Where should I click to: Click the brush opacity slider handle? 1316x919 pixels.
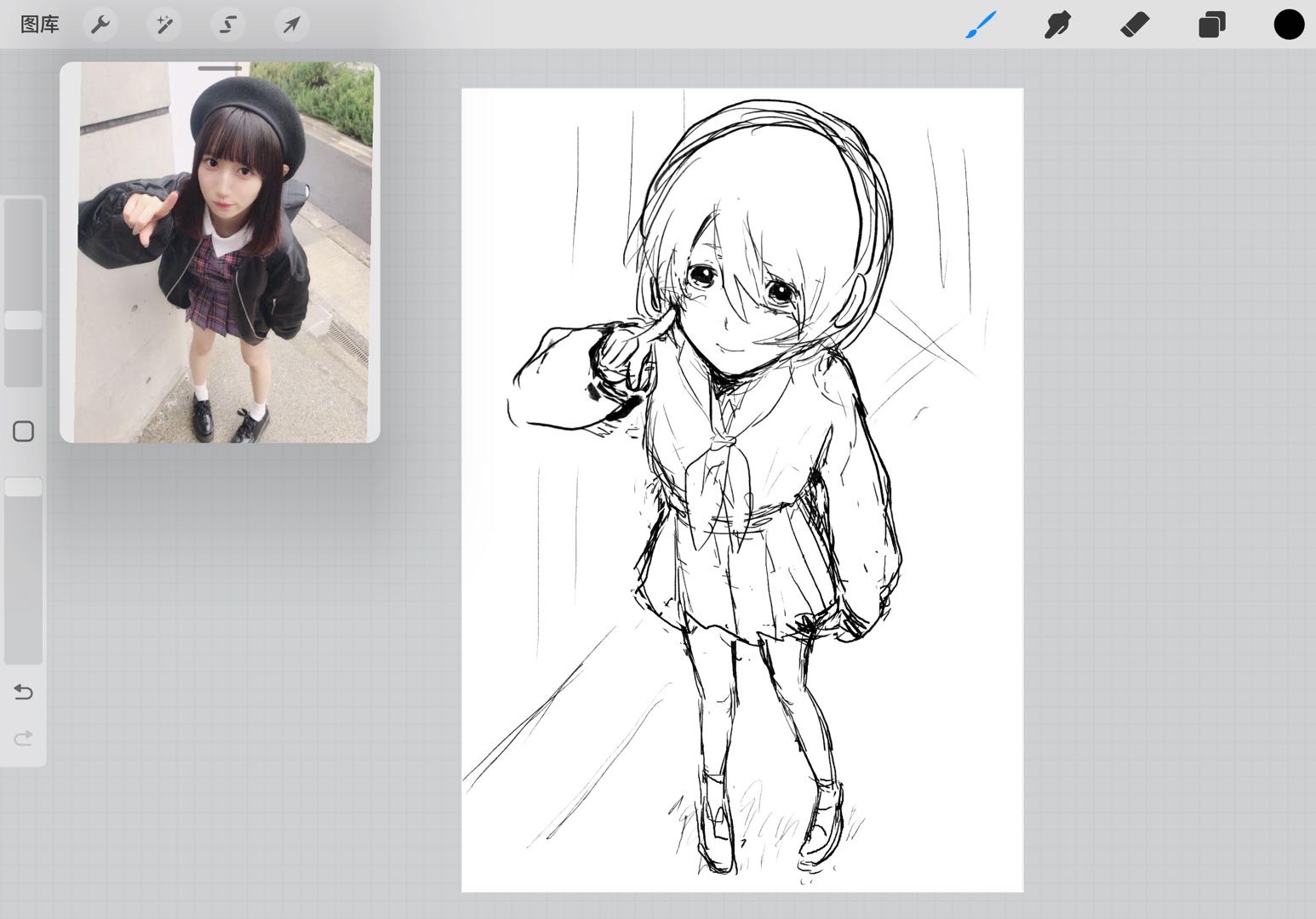(x=24, y=487)
